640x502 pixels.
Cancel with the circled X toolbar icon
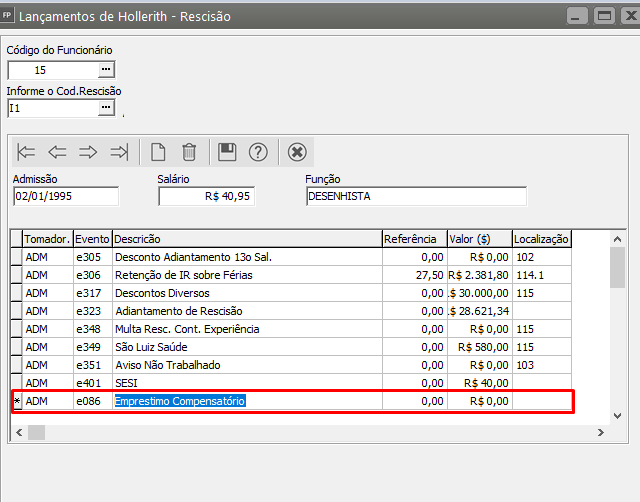296,152
